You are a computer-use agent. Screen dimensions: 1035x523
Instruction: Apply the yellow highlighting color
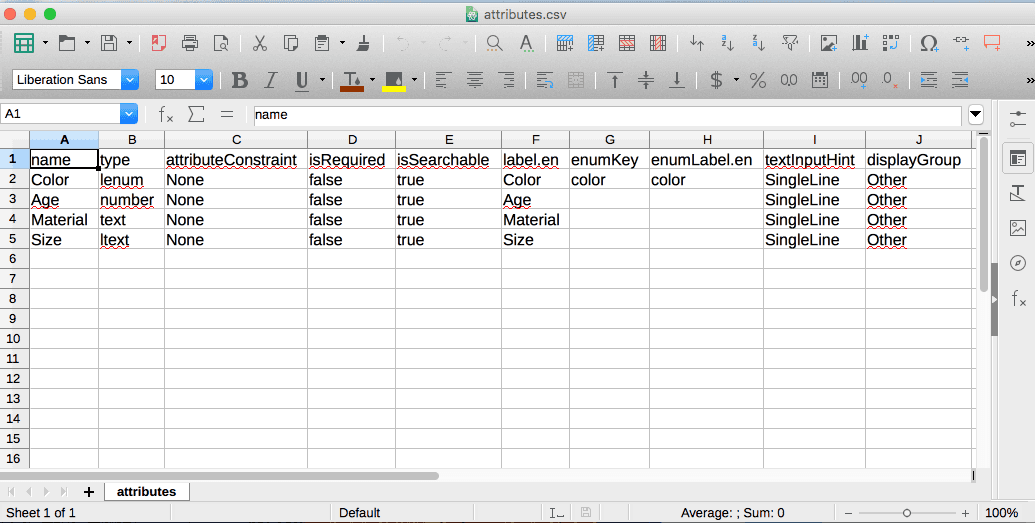(393, 80)
